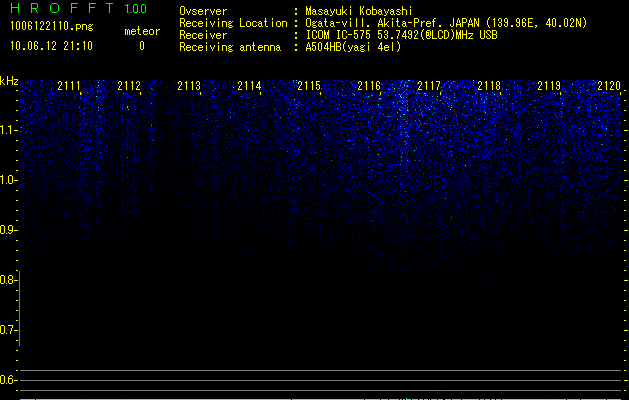Click the 2115 time marker

click(309, 85)
